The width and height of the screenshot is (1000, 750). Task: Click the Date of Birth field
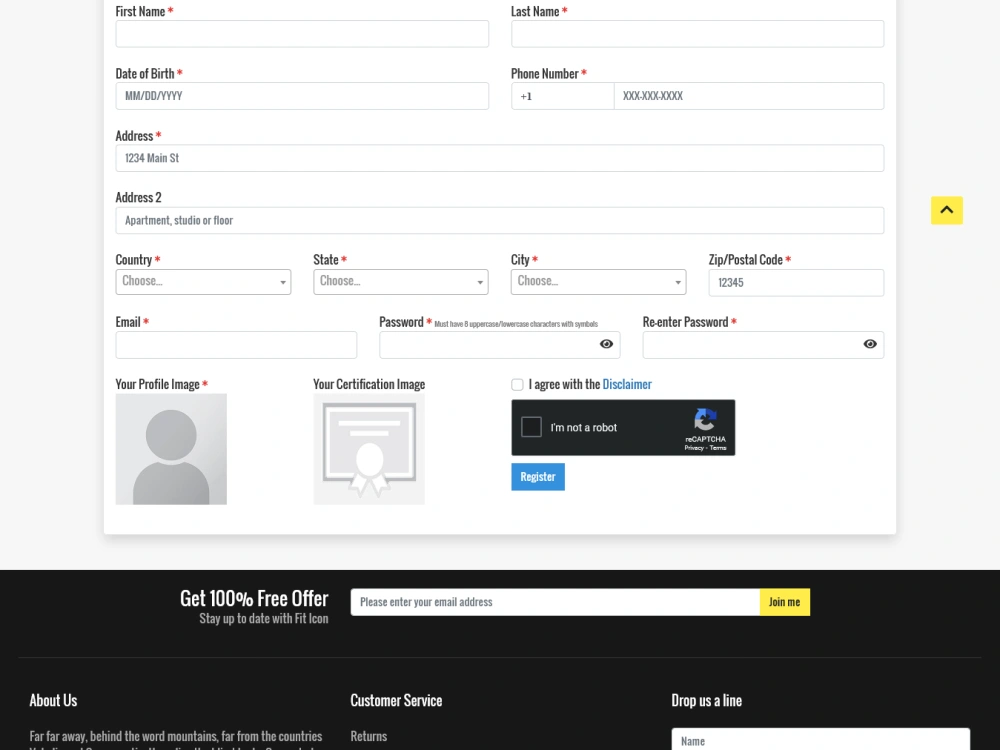302,96
